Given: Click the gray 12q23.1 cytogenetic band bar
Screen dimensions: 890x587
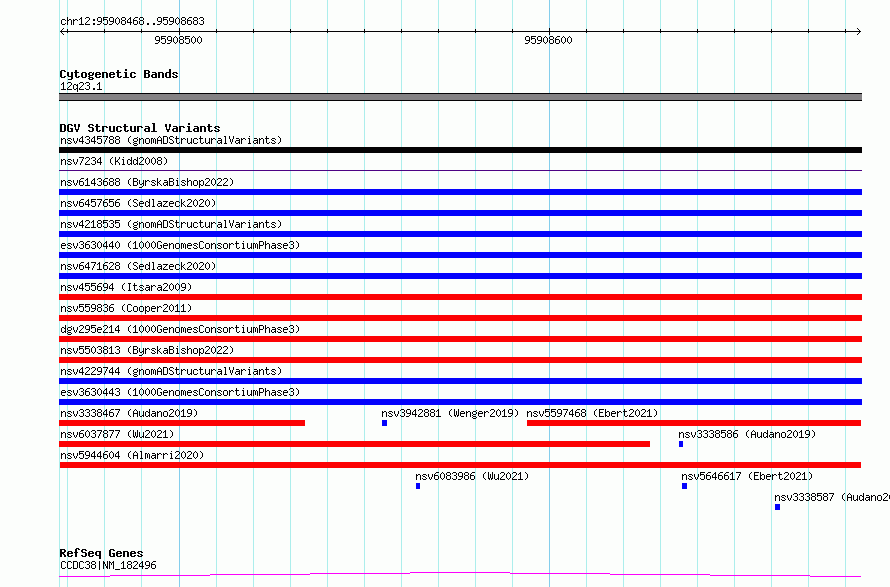Looking at the screenshot, I should pos(460,97).
